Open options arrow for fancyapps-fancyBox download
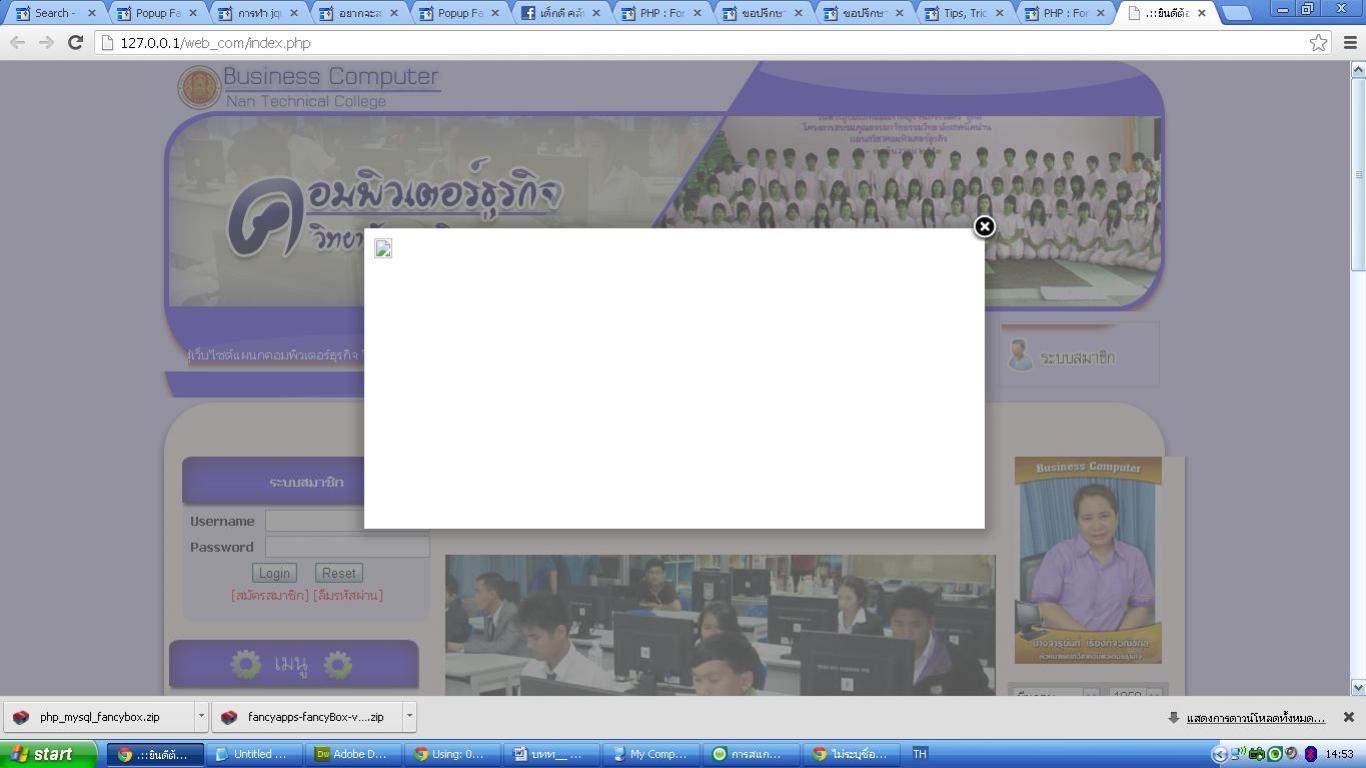The width and height of the screenshot is (1366, 768). click(x=409, y=716)
